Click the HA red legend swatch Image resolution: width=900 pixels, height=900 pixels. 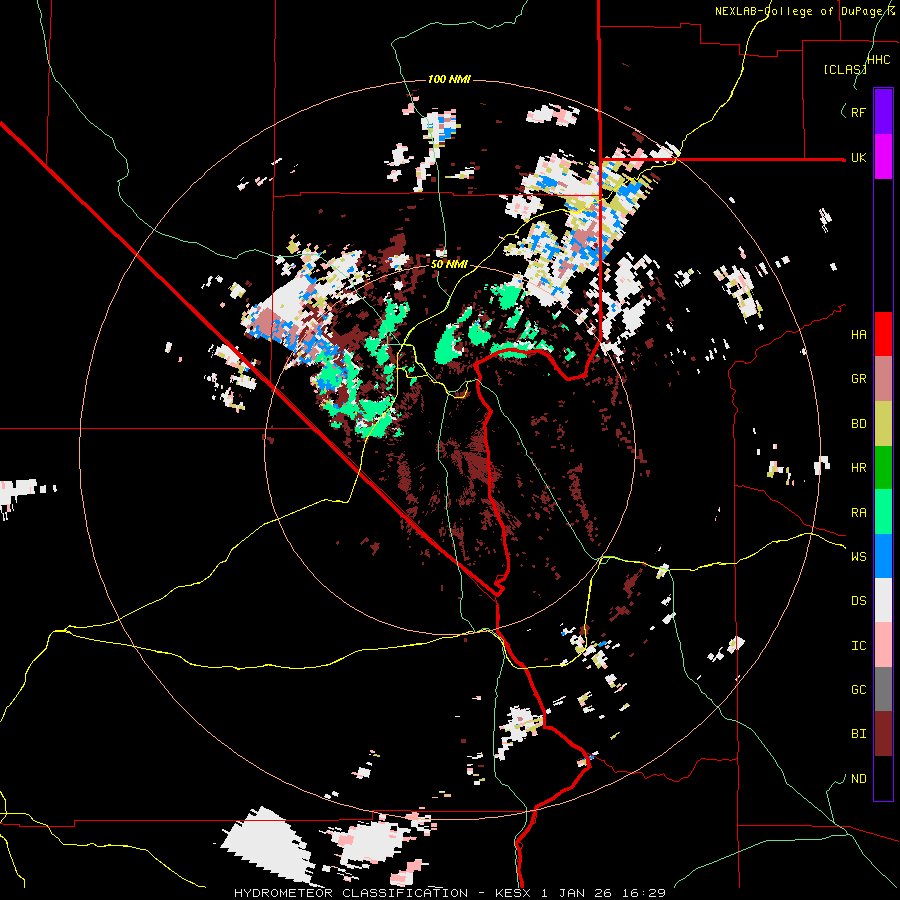click(883, 334)
